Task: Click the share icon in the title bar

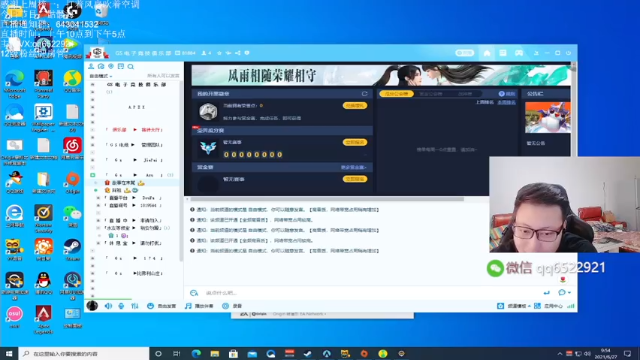Action: point(238,53)
